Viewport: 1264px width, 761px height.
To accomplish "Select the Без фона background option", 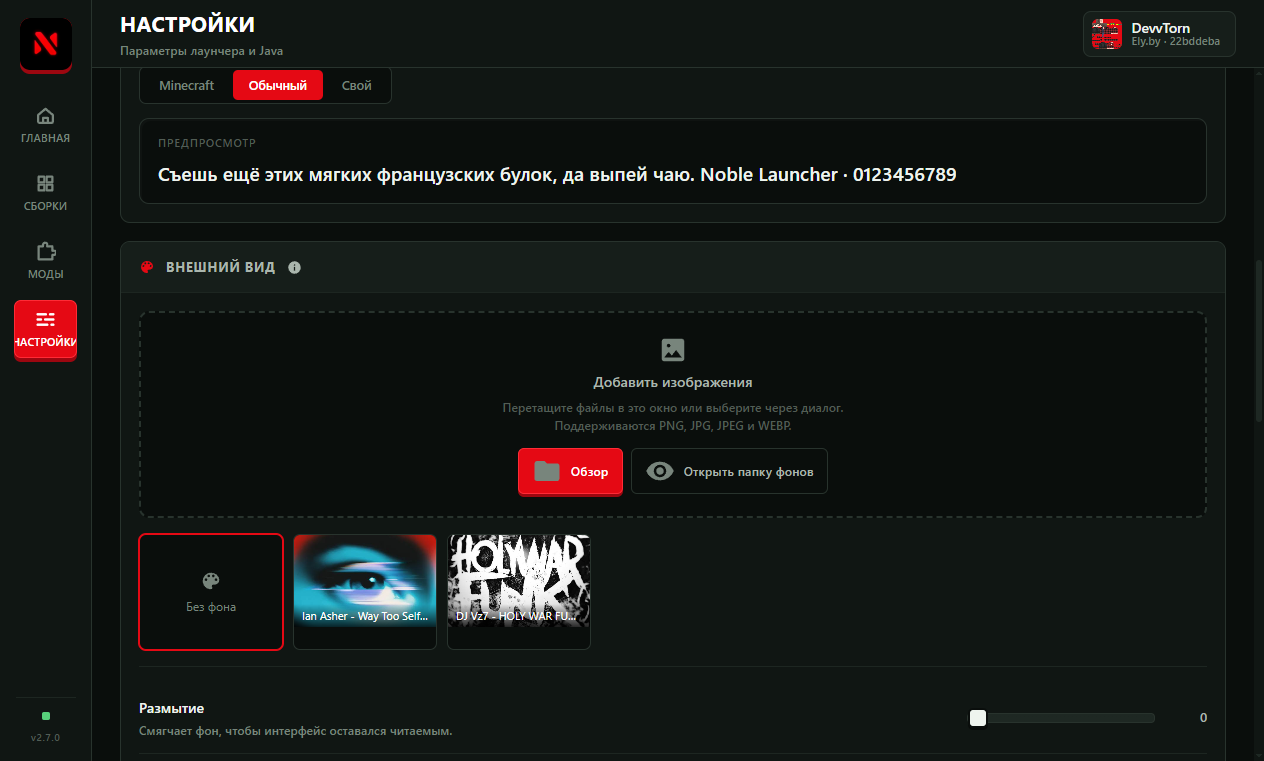I will click(211, 592).
